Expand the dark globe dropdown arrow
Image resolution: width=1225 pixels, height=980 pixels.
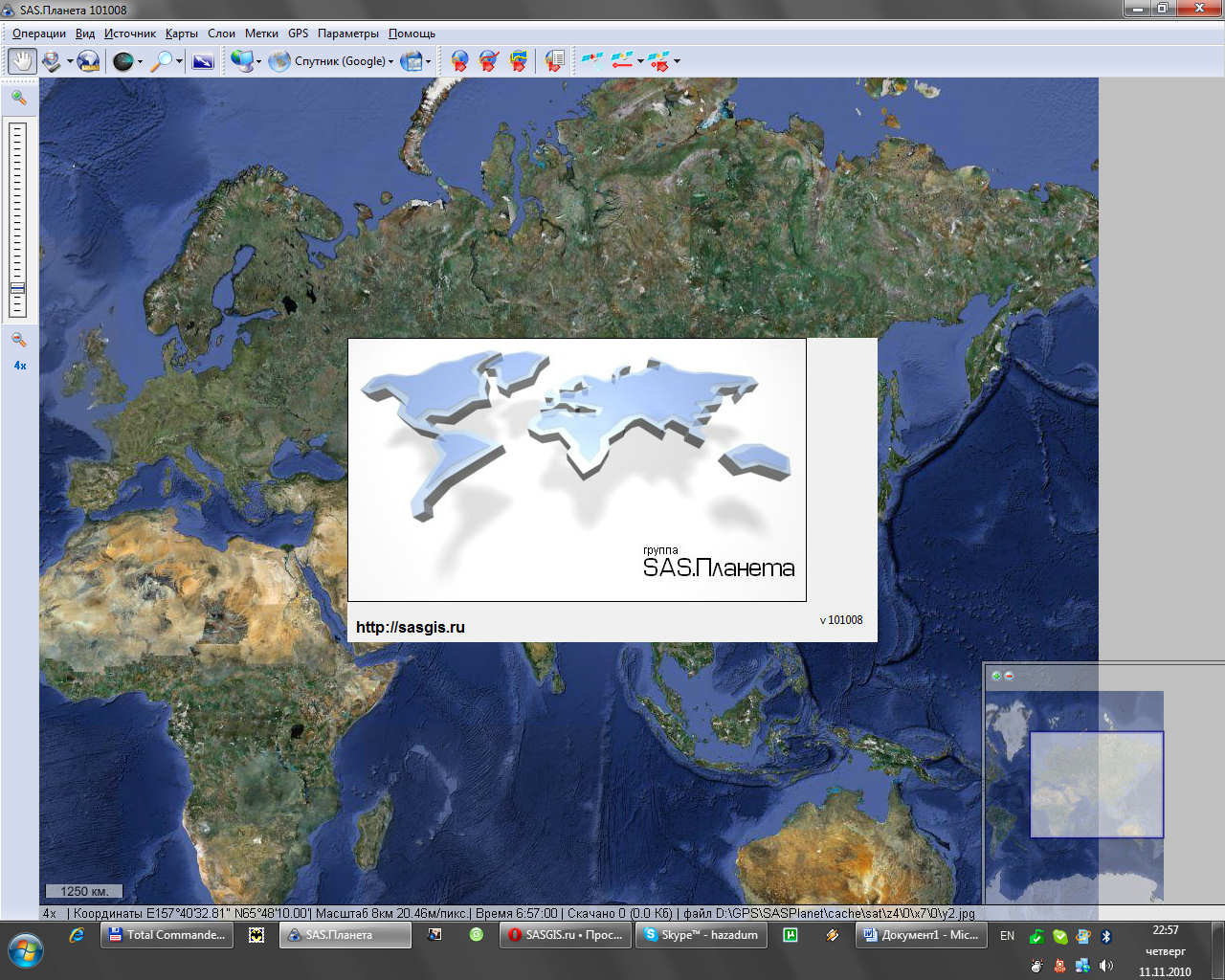[140, 62]
